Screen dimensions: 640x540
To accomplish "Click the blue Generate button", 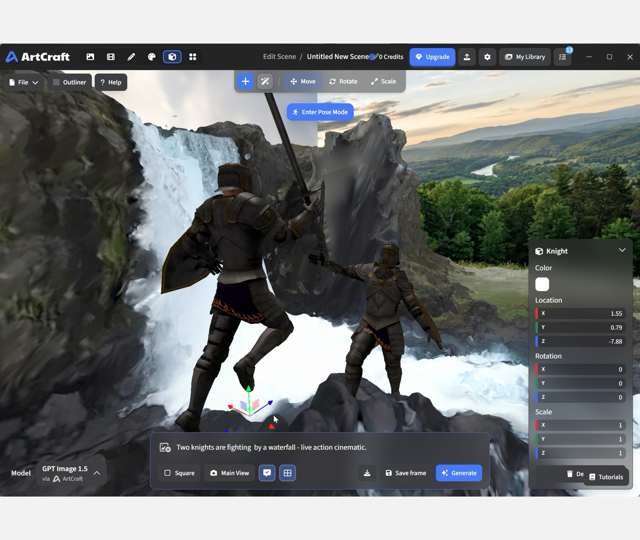I will [x=459, y=473].
